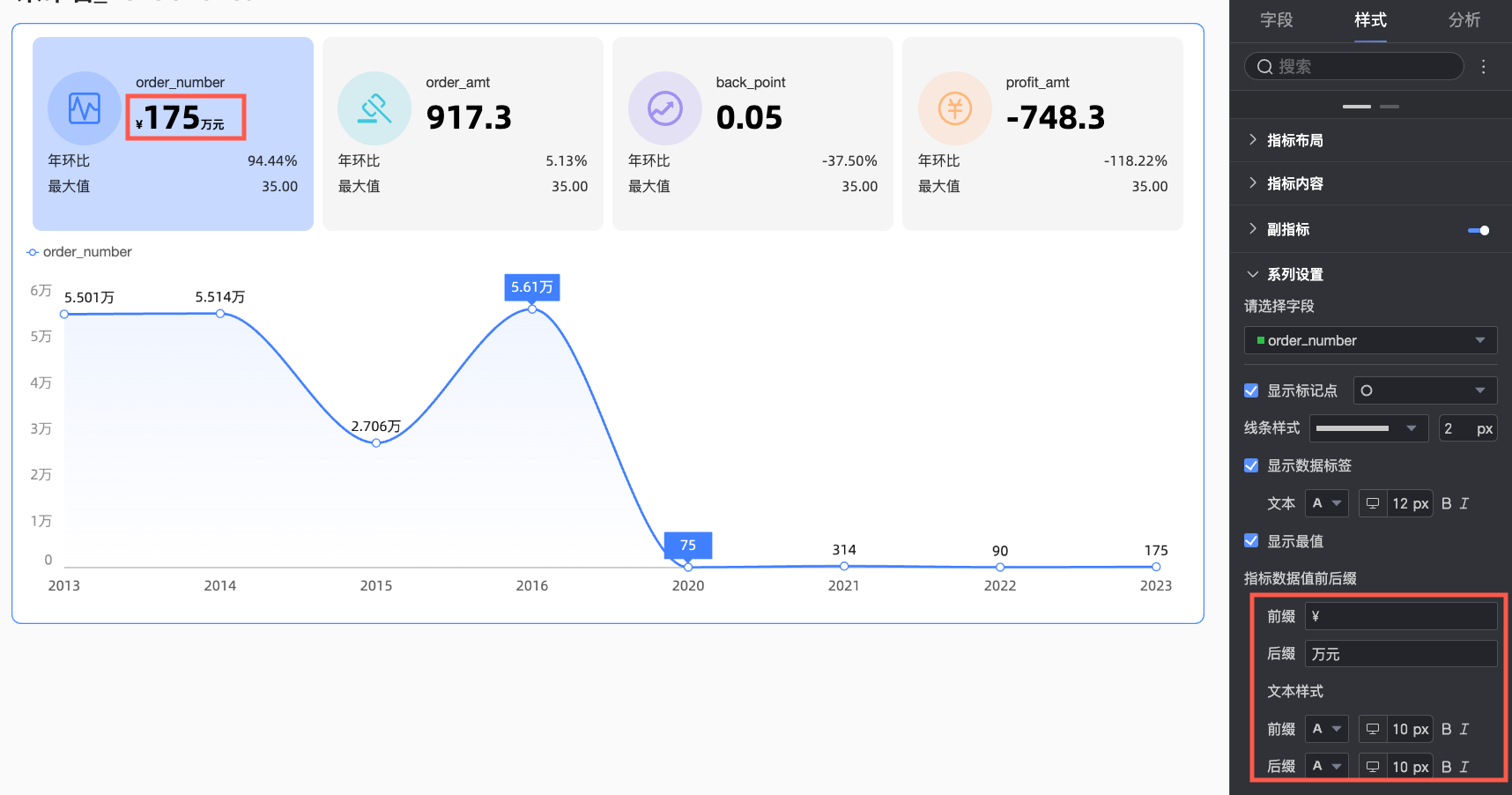Toggle bold for data label text
The height and width of the screenshot is (795, 1512).
click(1447, 503)
